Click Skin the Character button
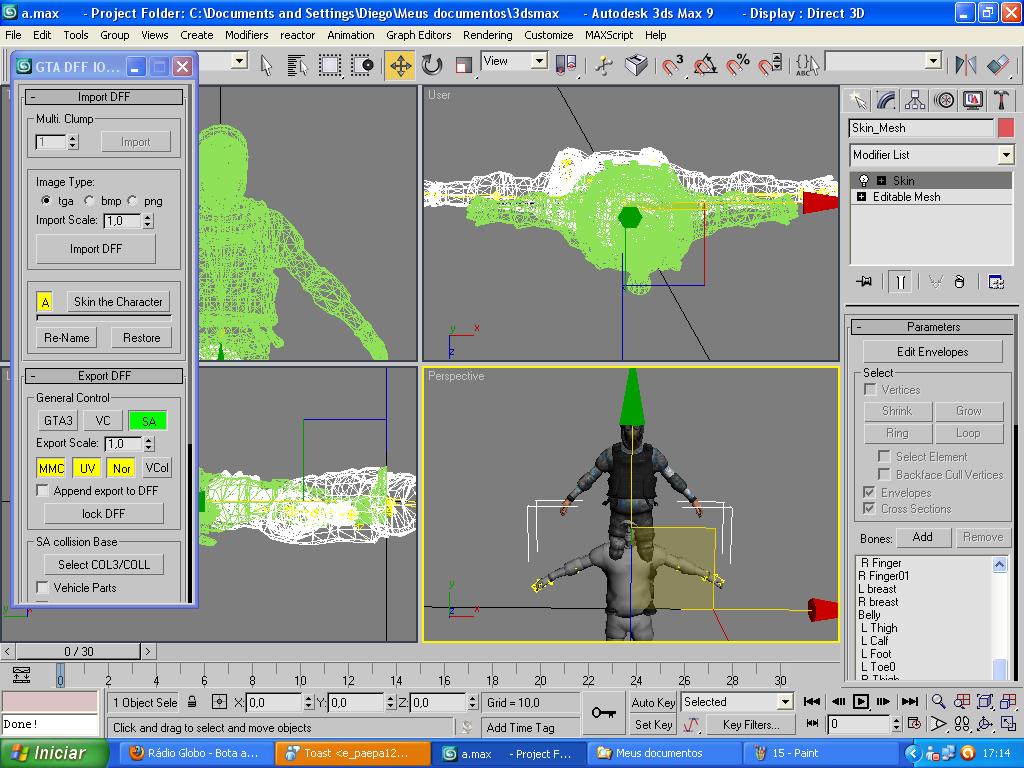Screen dimensions: 1024x768 click(x=118, y=302)
